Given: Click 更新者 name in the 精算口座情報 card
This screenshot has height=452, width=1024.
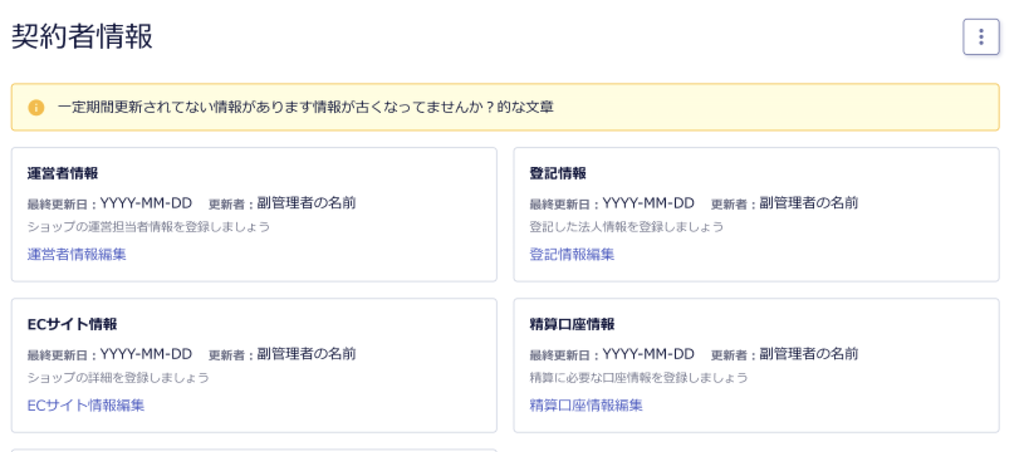Looking at the screenshot, I should [x=808, y=354].
